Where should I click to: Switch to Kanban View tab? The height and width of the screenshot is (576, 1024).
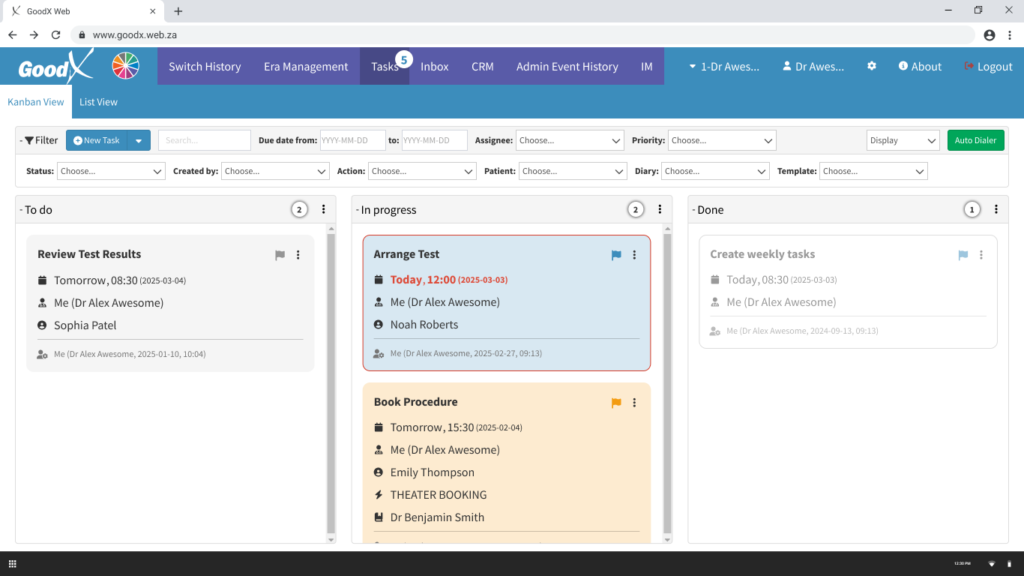(36, 102)
